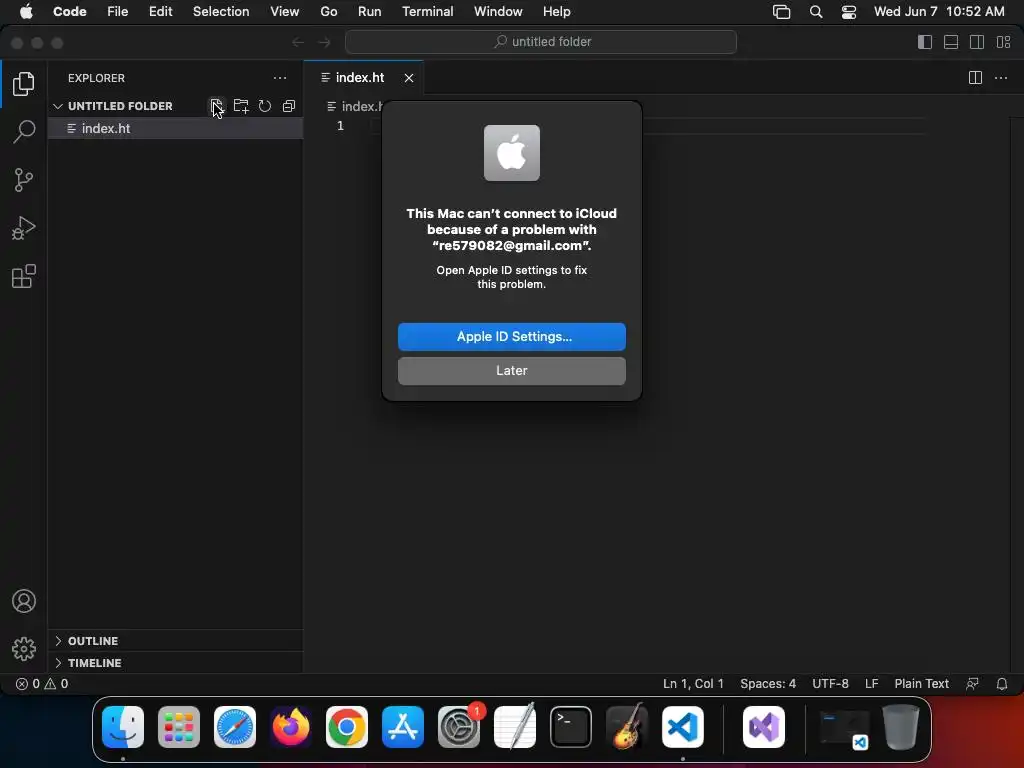Open the Run and Debug view
This screenshot has height=768, width=1024.
[24, 228]
